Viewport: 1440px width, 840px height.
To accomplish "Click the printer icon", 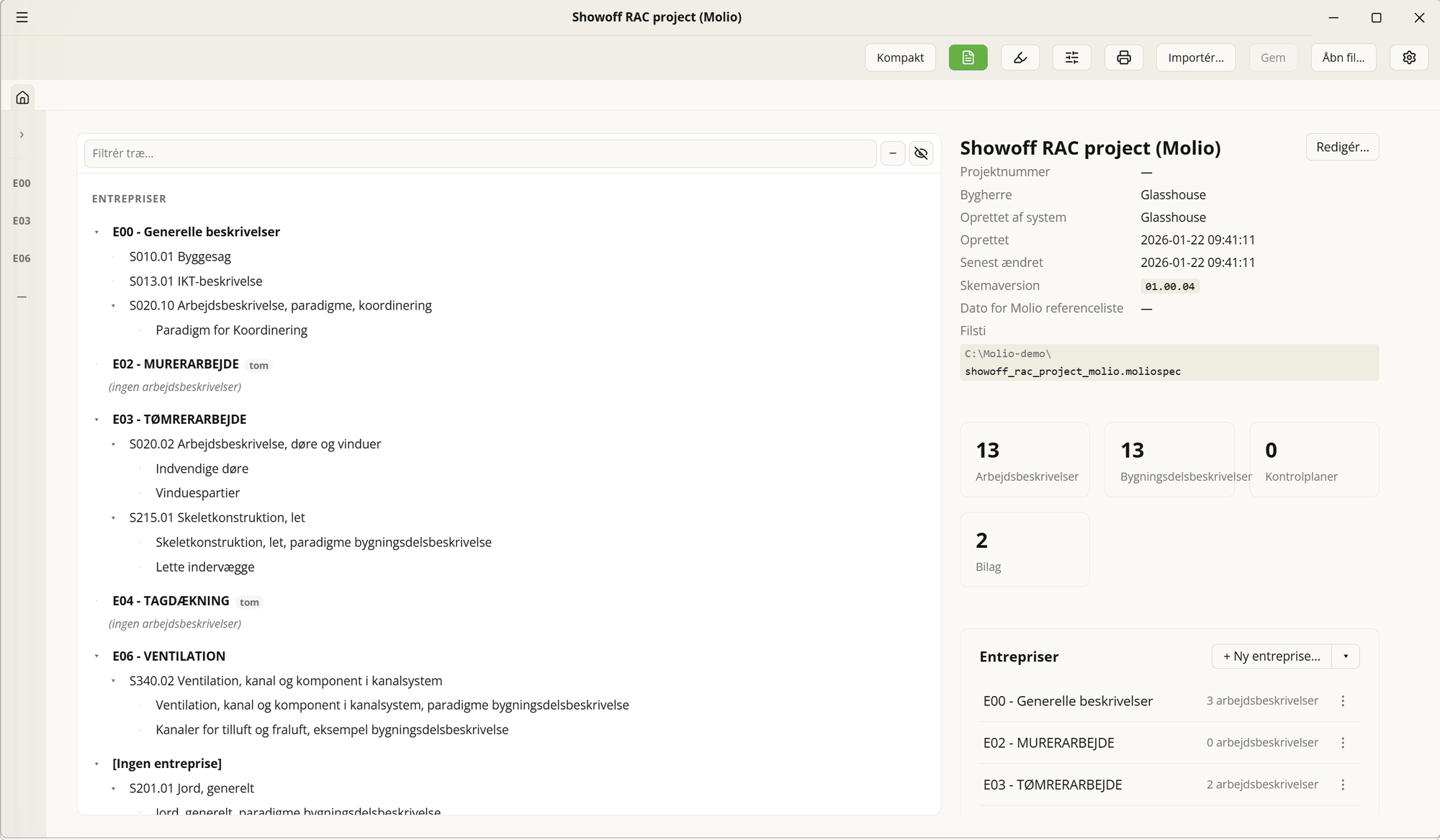I will (x=1124, y=58).
